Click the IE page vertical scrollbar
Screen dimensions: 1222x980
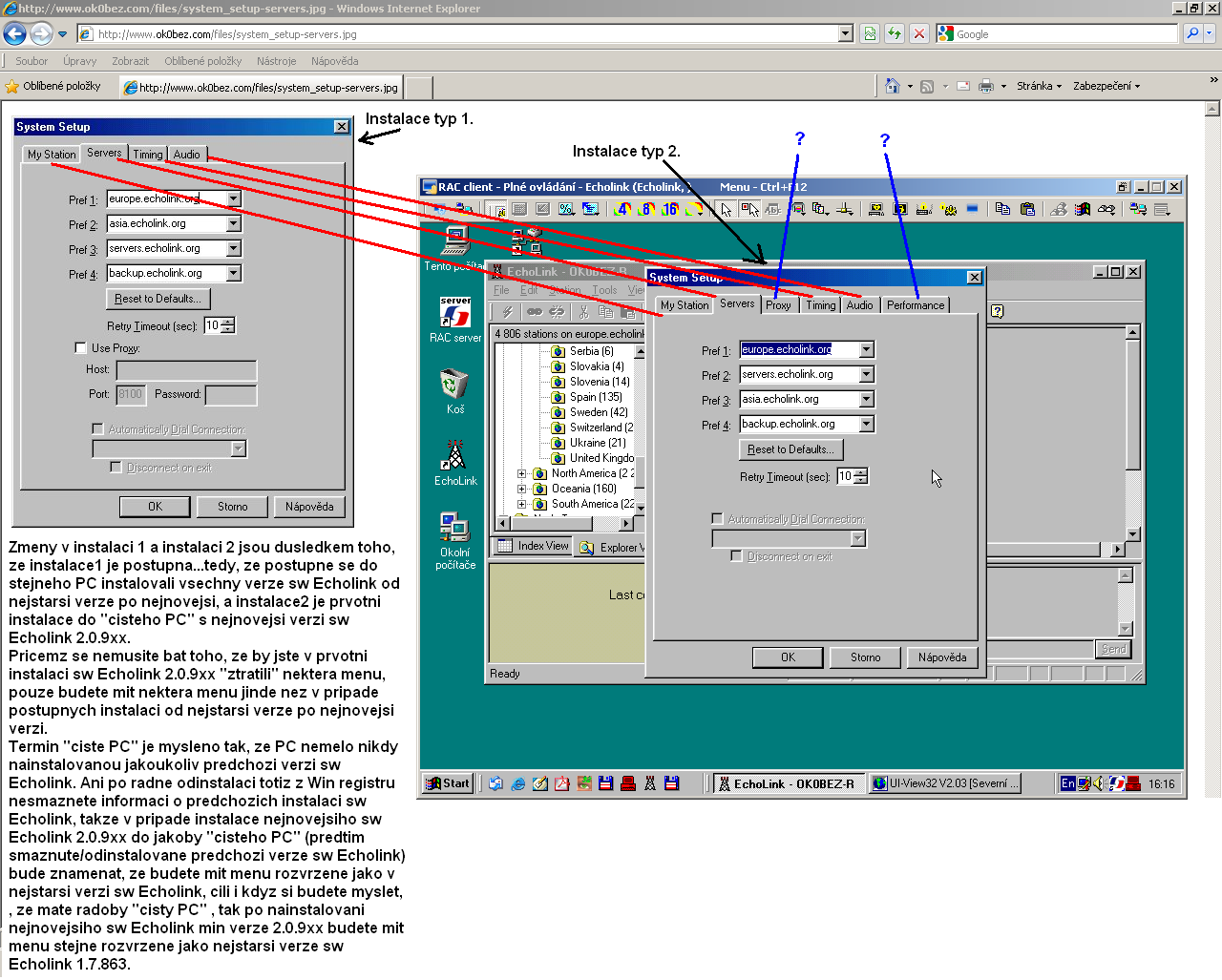1212,448
